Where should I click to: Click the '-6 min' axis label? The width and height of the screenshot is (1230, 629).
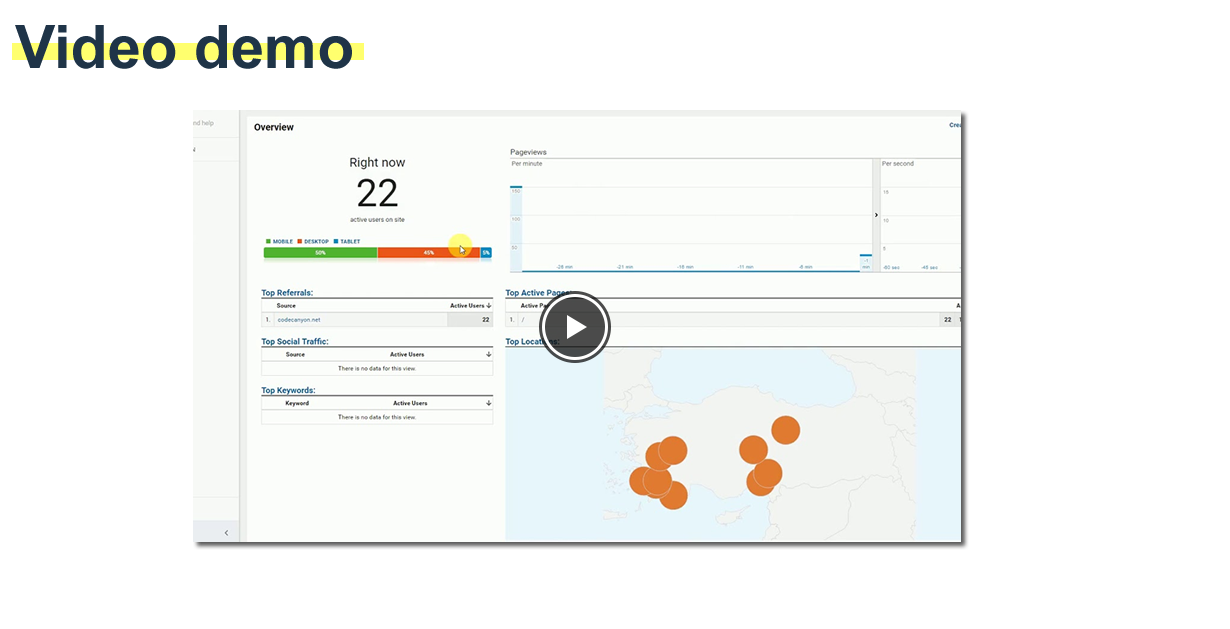tap(805, 267)
